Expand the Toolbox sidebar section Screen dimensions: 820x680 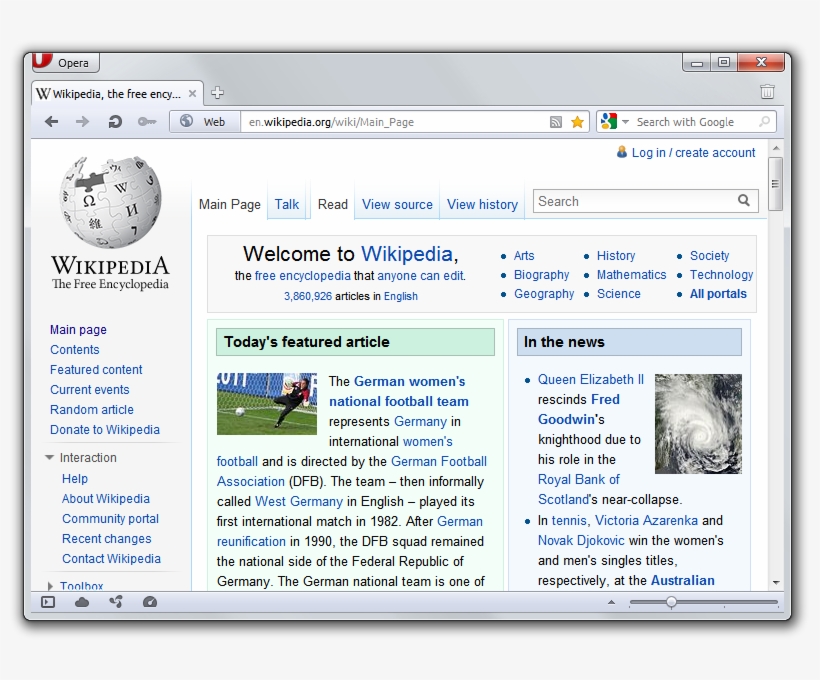coord(75,586)
